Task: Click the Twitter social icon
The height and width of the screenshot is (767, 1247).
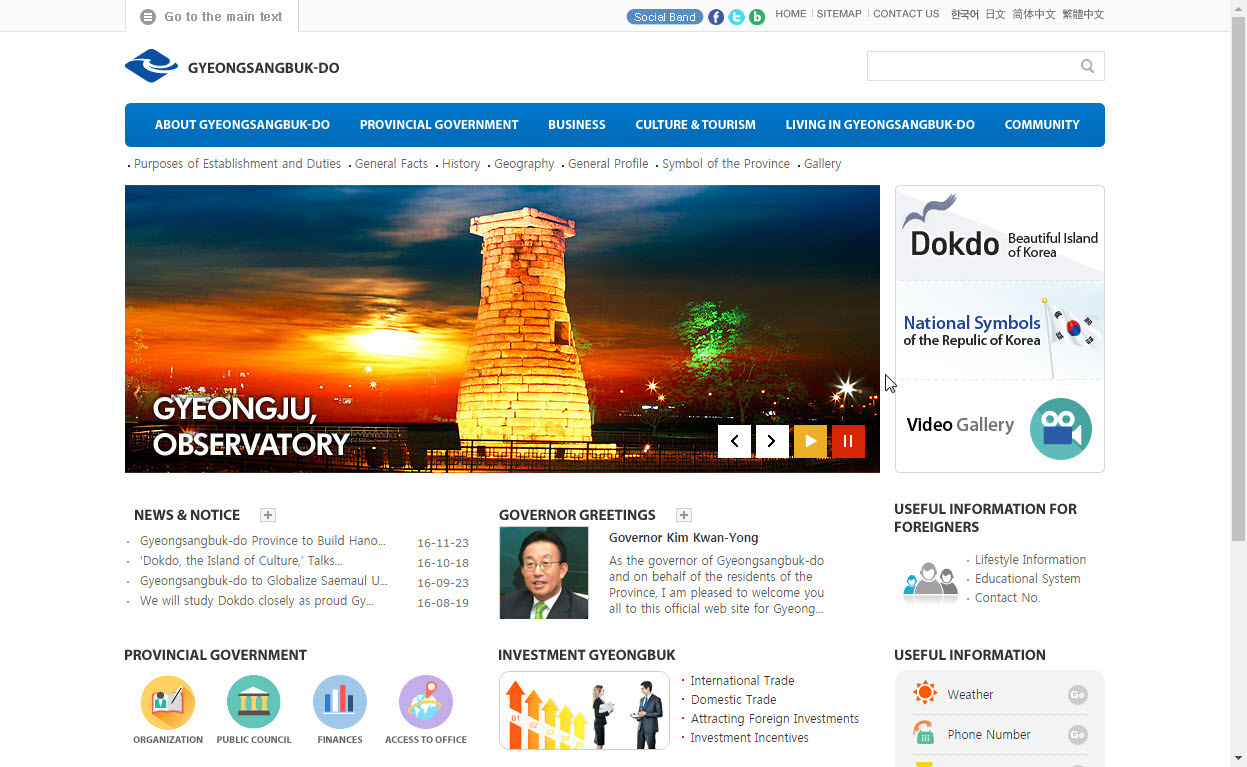Action: [x=736, y=17]
